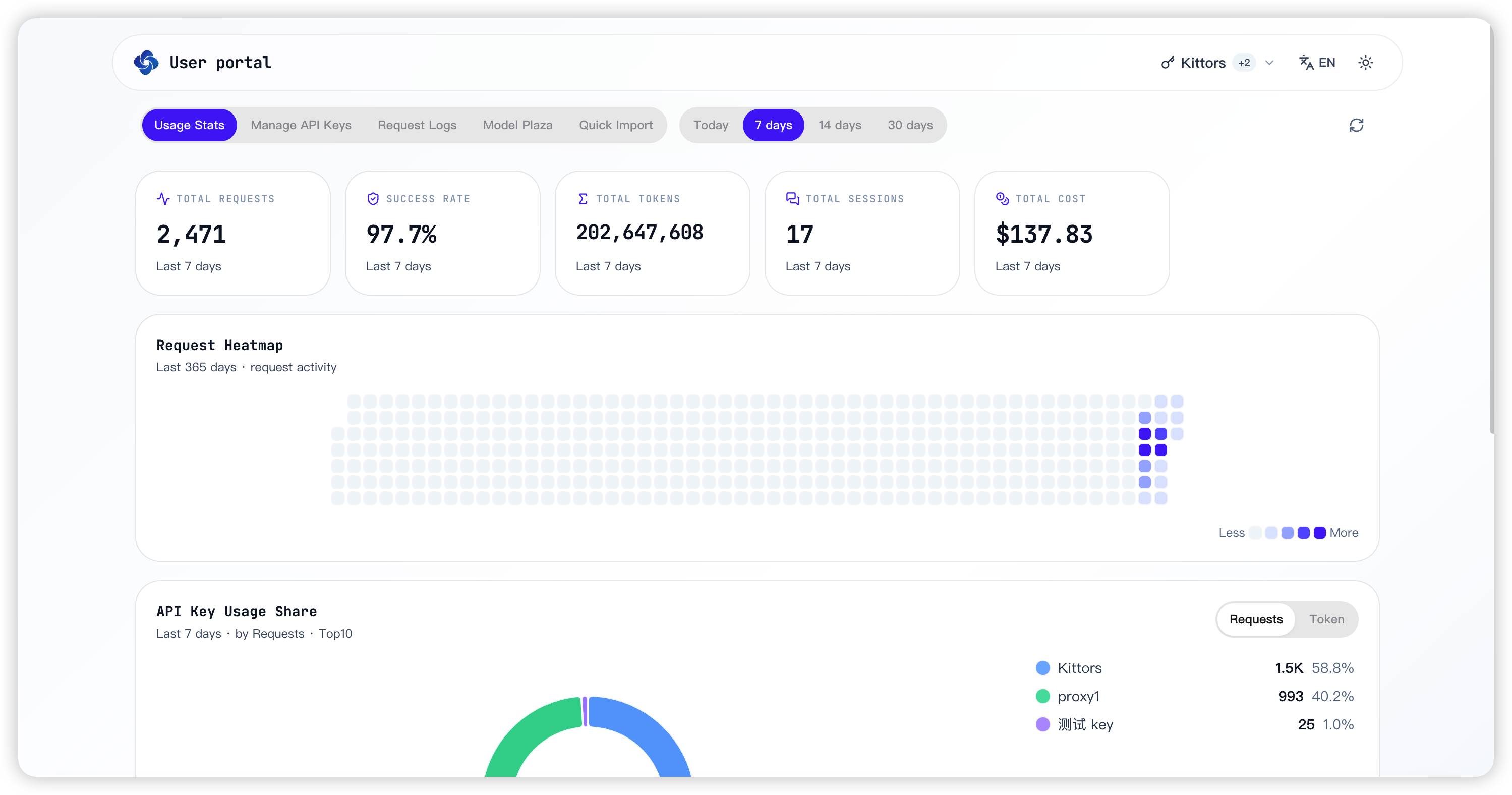Expand the Kittors API key dropdown chevron
The image size is (1512, 795).
[x=1269, y=63]
